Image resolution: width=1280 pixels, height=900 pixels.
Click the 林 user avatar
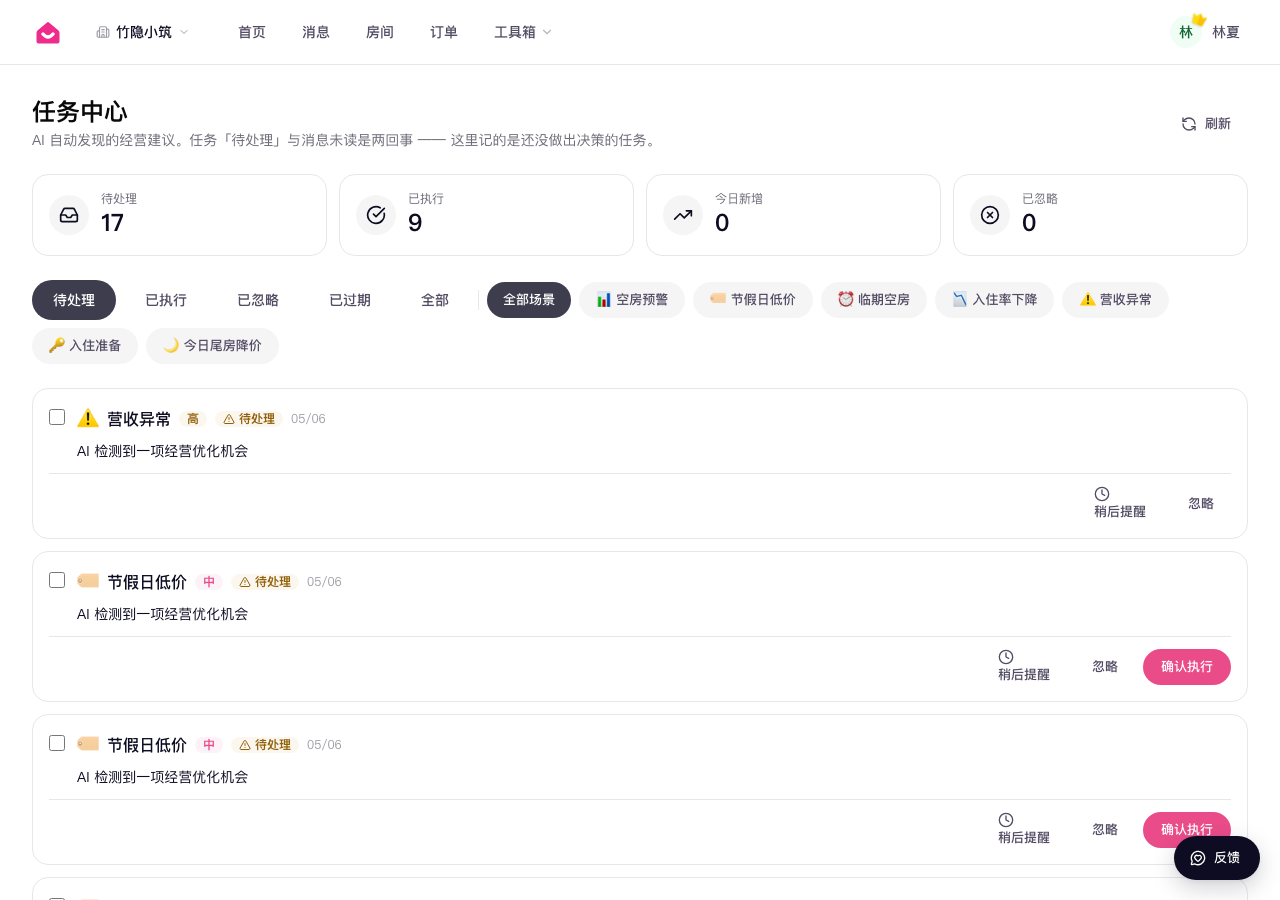[1186, 32]
